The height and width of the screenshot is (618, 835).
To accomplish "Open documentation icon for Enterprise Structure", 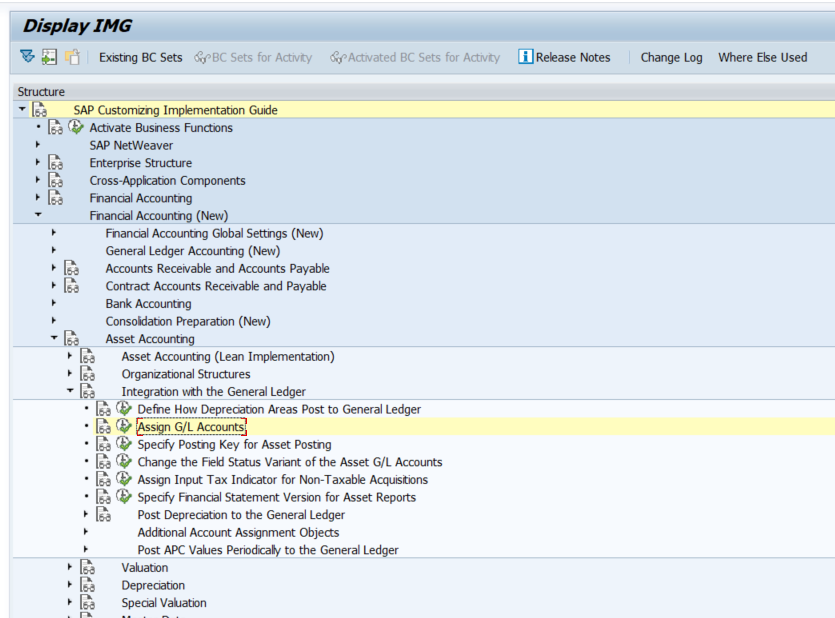I will pyautogui.click(x=55, y=162).
